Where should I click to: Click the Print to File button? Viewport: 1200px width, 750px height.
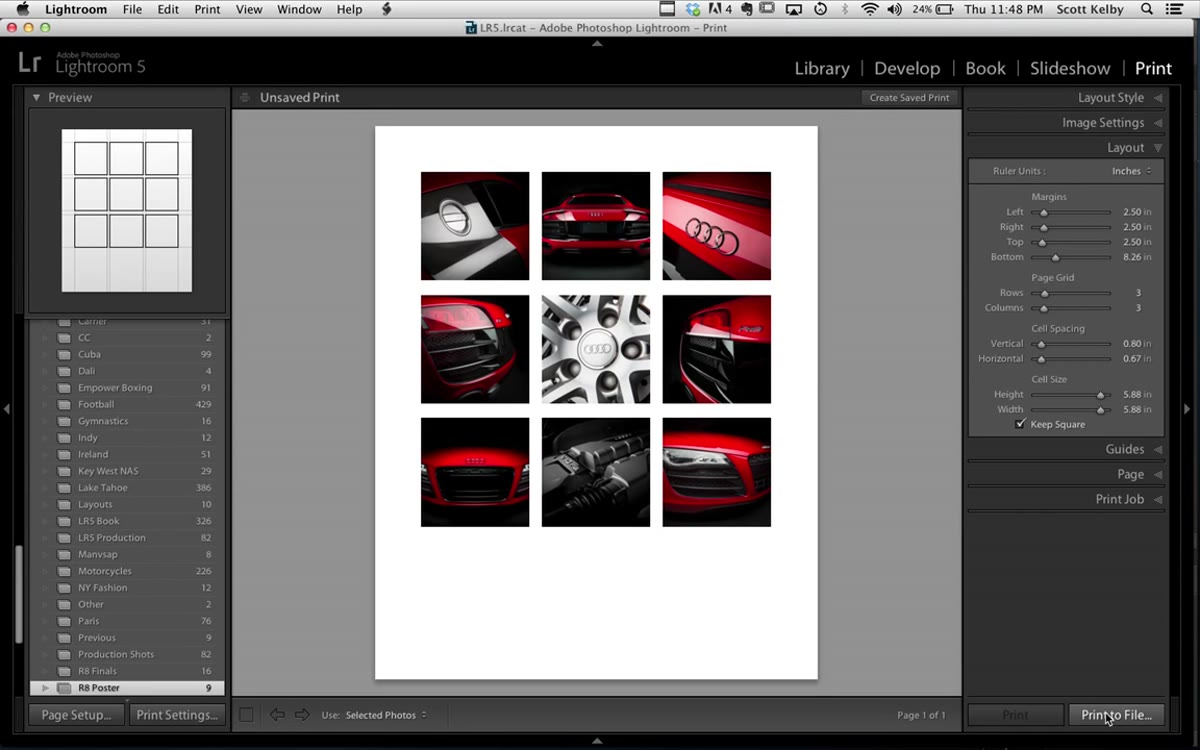[1116, 715]
